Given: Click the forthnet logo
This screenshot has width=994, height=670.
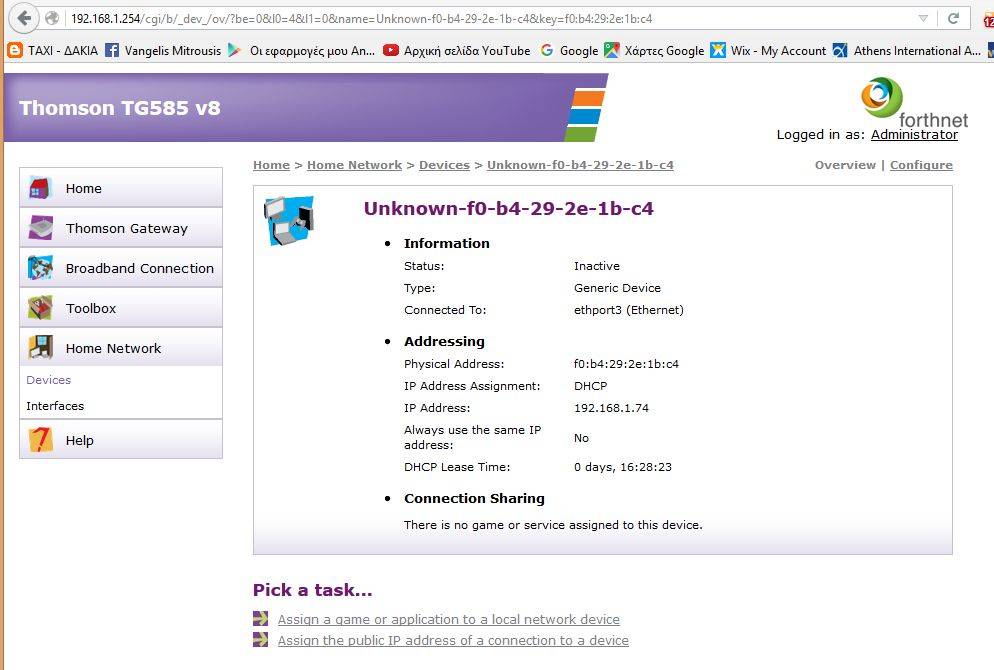Looking at the screenshot, I should (913, 103).
